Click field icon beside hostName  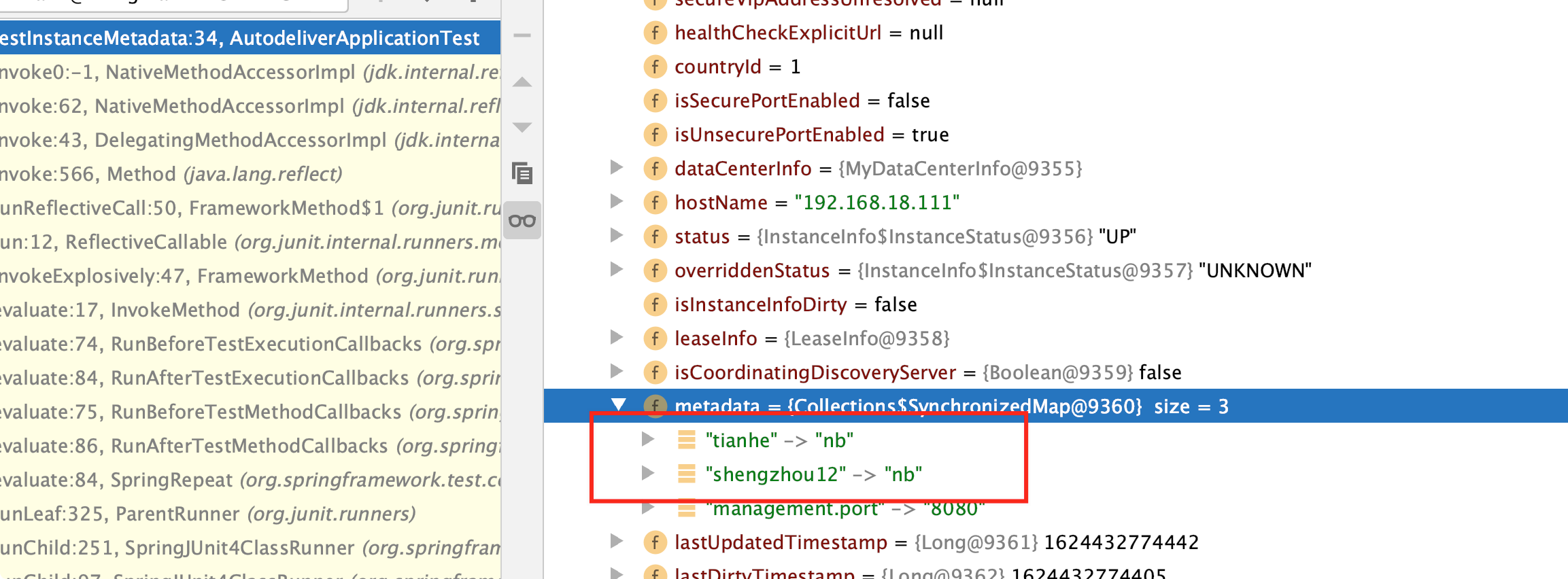coord(655,203)
